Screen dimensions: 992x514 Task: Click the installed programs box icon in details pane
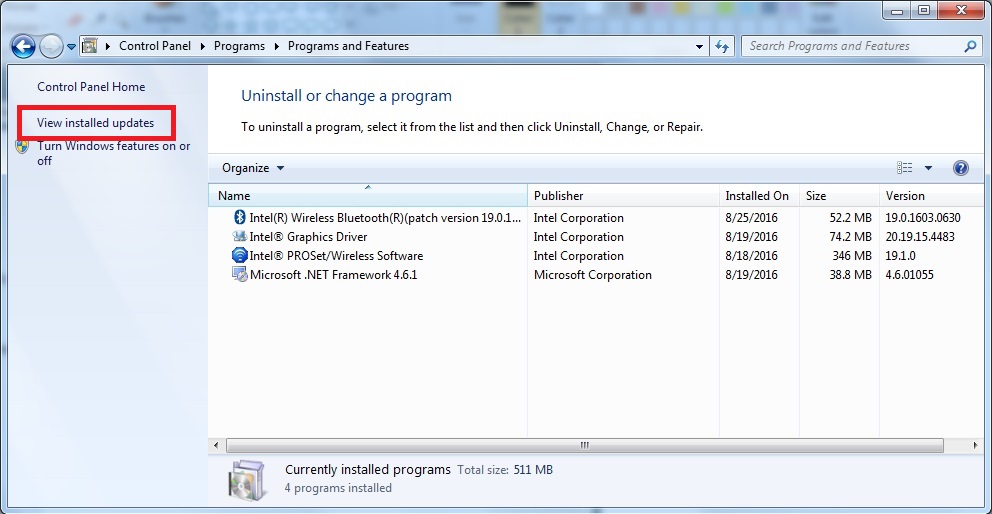(x=249, y=480)
